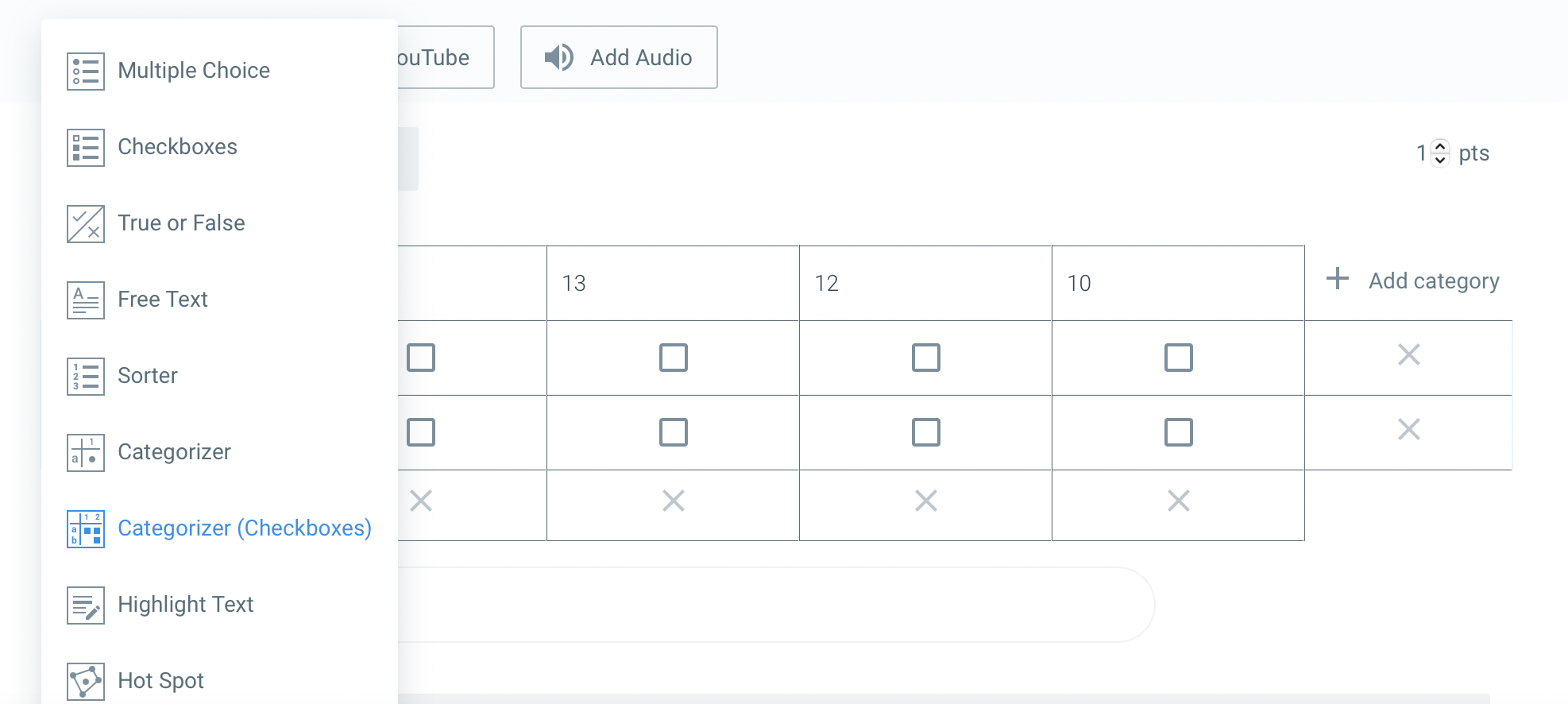Select the Free Text icon
Viewport: 1568px width, 704px height.
(85, 300)
